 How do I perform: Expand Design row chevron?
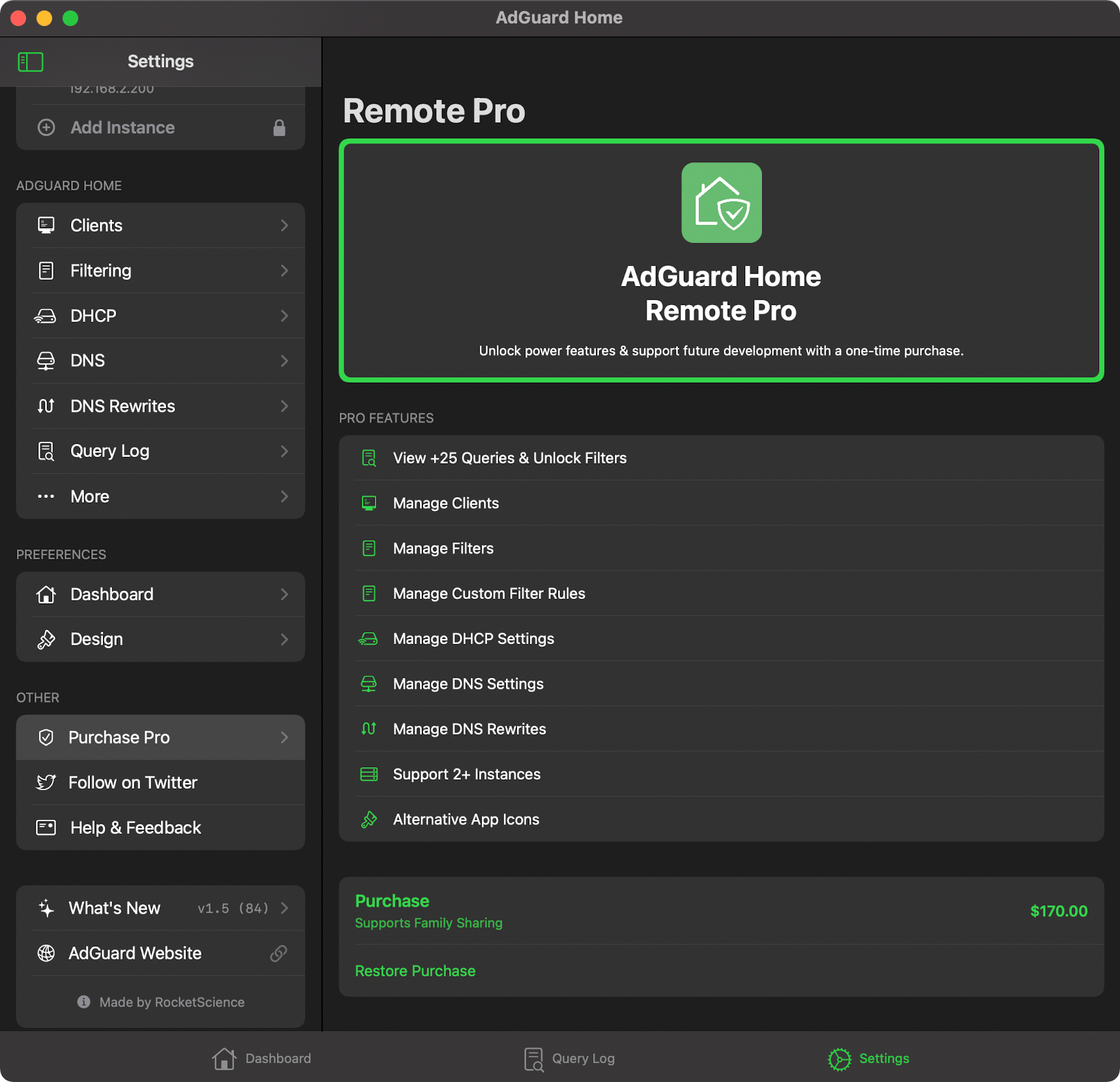284,639
